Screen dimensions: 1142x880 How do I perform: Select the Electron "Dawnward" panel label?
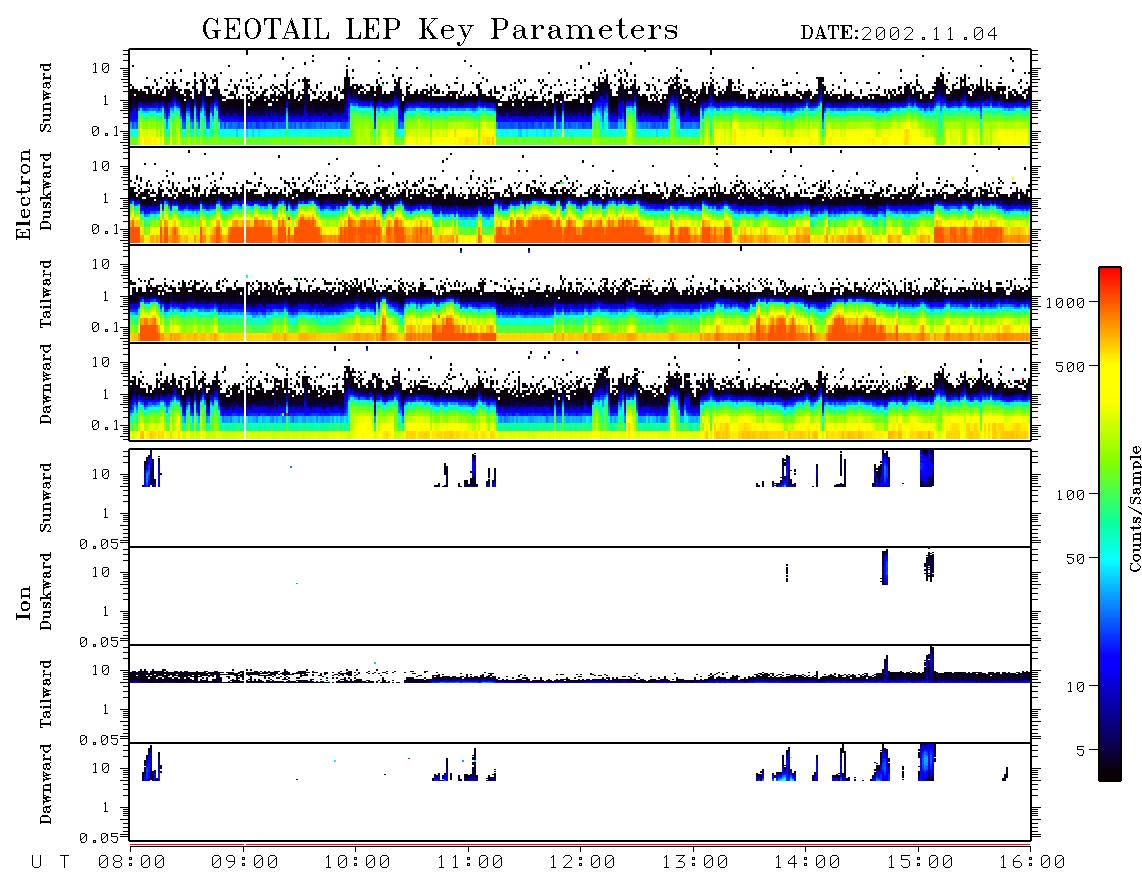point(46,384)
